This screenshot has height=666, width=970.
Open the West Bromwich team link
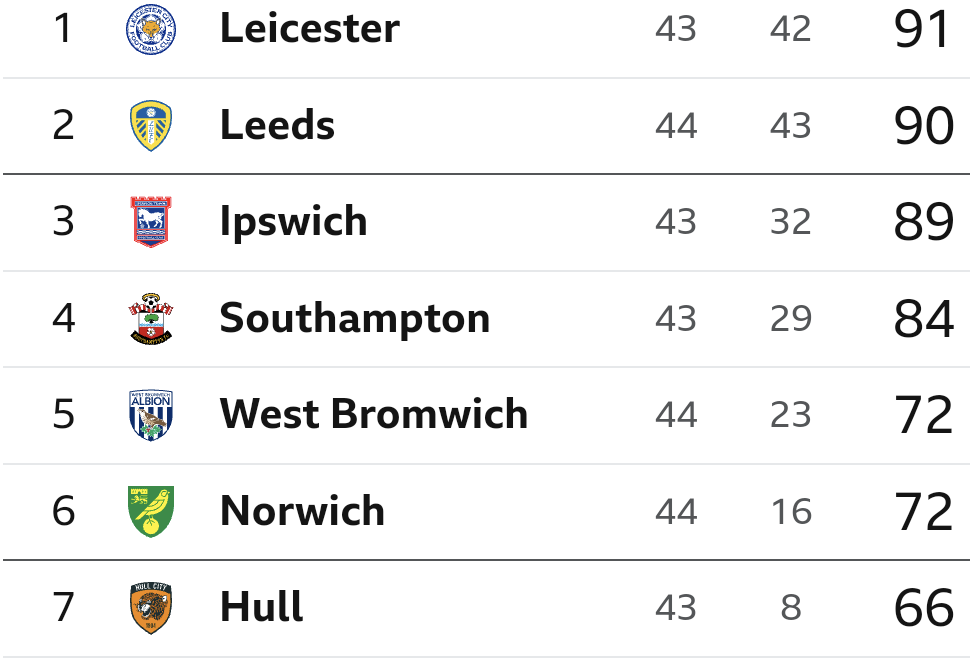click(x=374, y=414)
